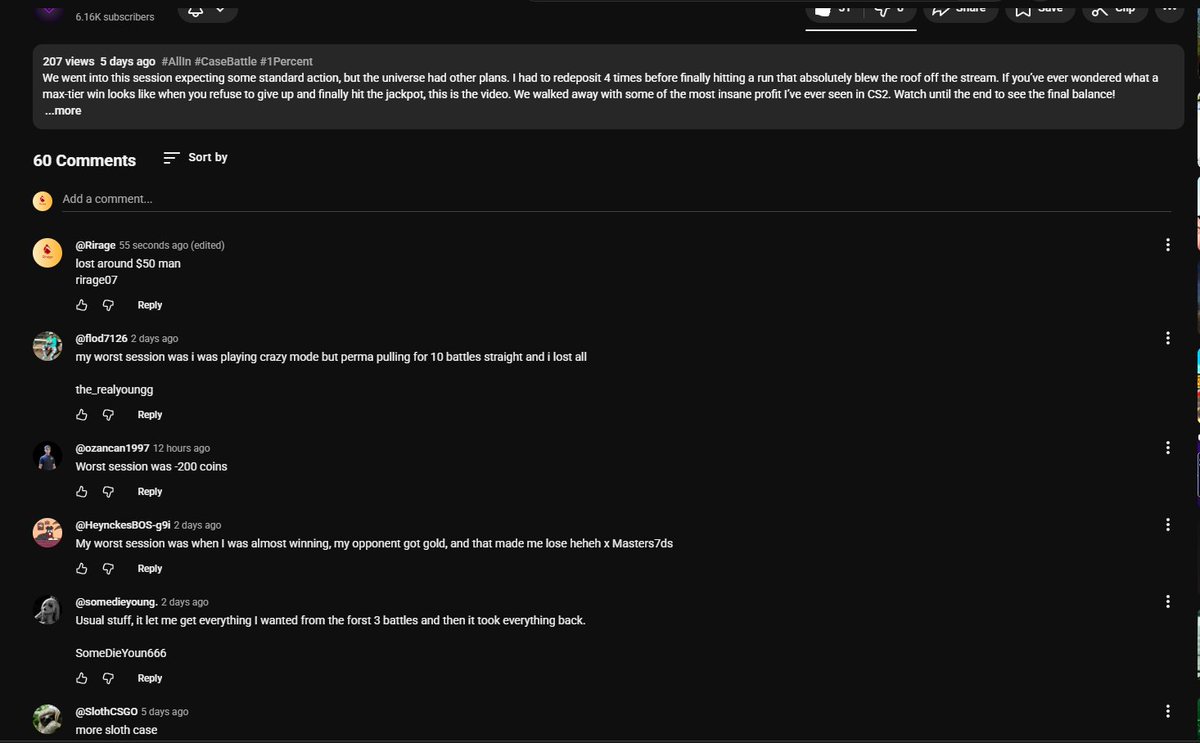Open @SlothCSGO profile avatar
Image resolution: width=1200 pixels, height=743 pixels.
pos(48,720)
